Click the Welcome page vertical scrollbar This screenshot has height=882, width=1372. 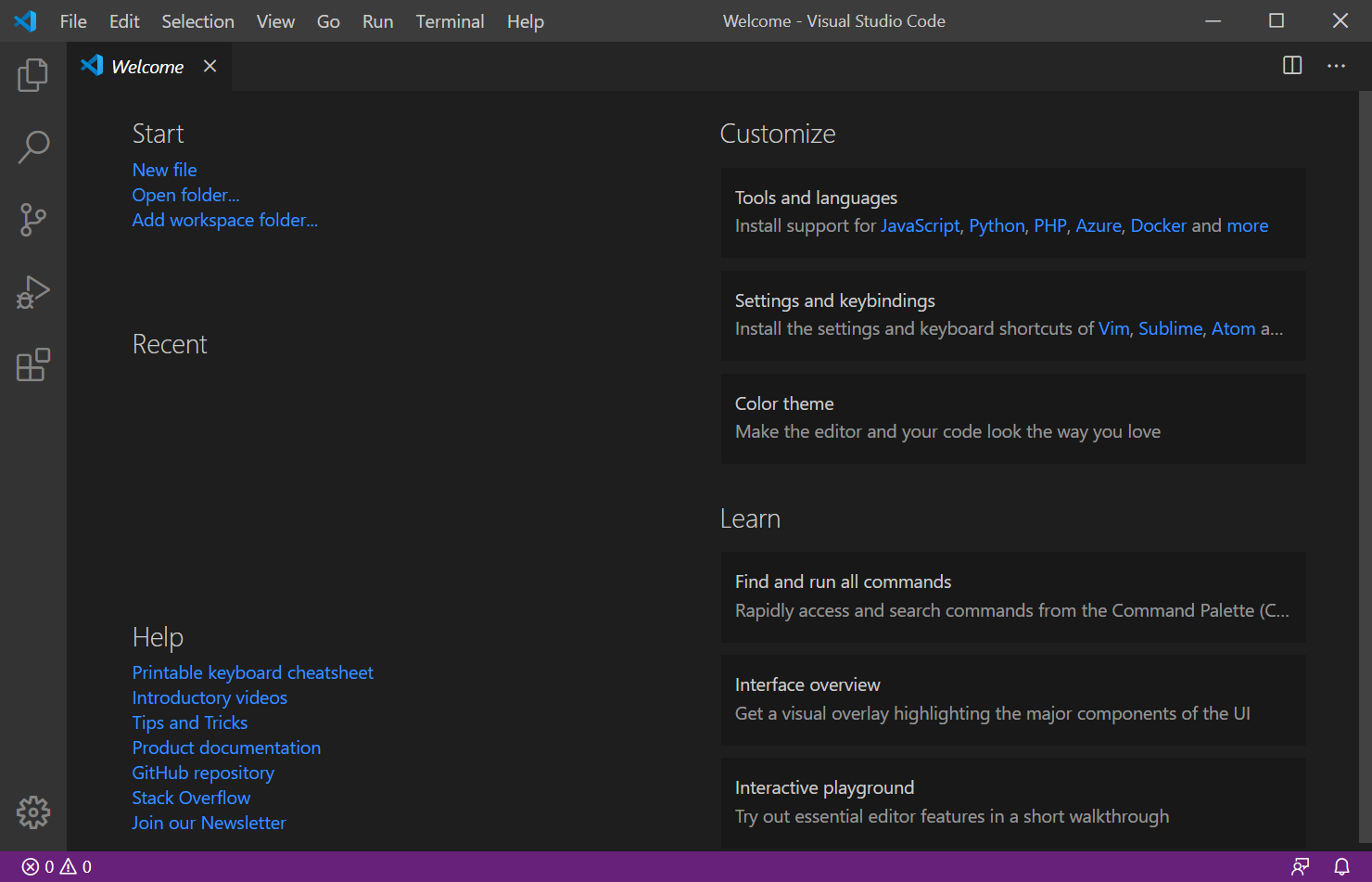[x=1365, y=466]
